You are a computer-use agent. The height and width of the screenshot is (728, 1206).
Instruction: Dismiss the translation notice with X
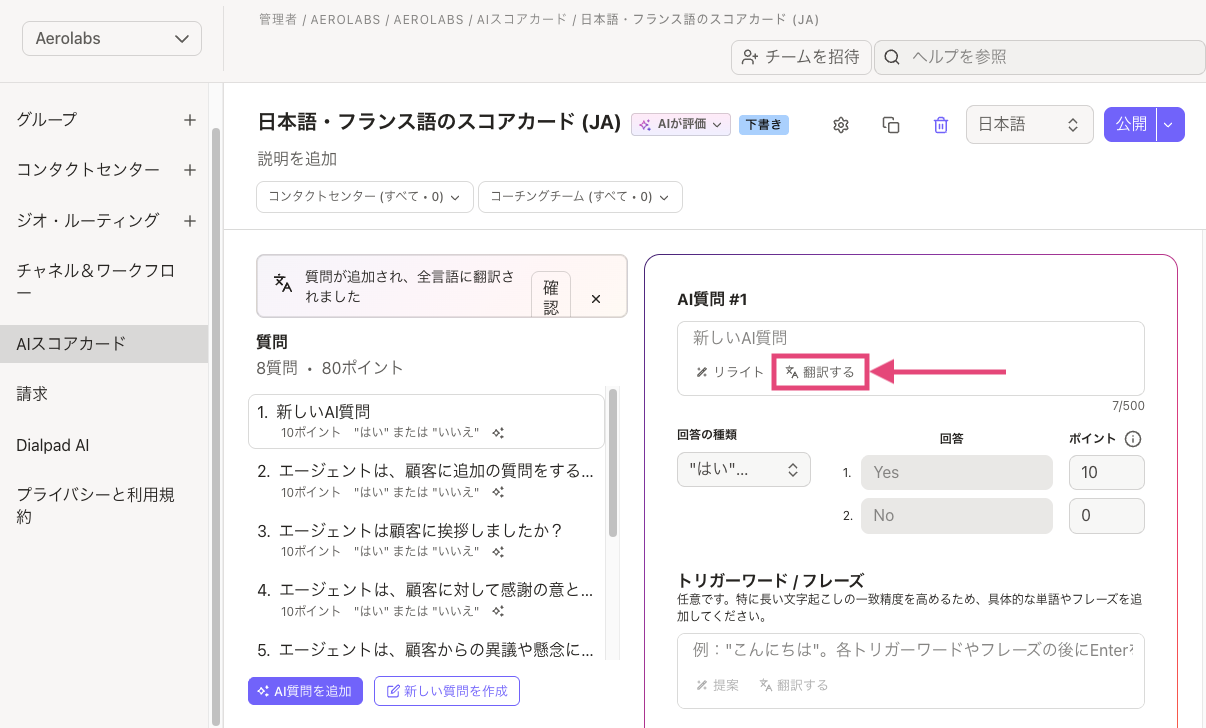(x=596, y=299)
